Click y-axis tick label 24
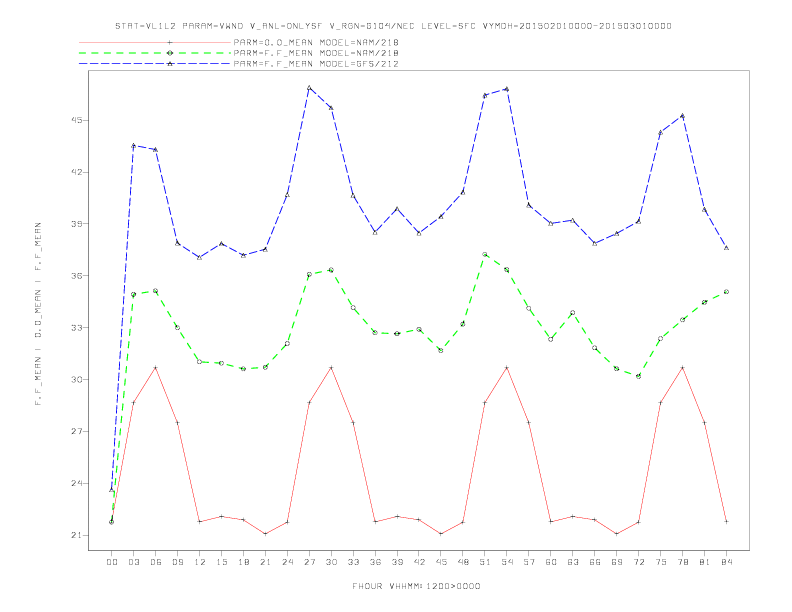This screenshot has height=612, width=792. click(x=77, y=483)
